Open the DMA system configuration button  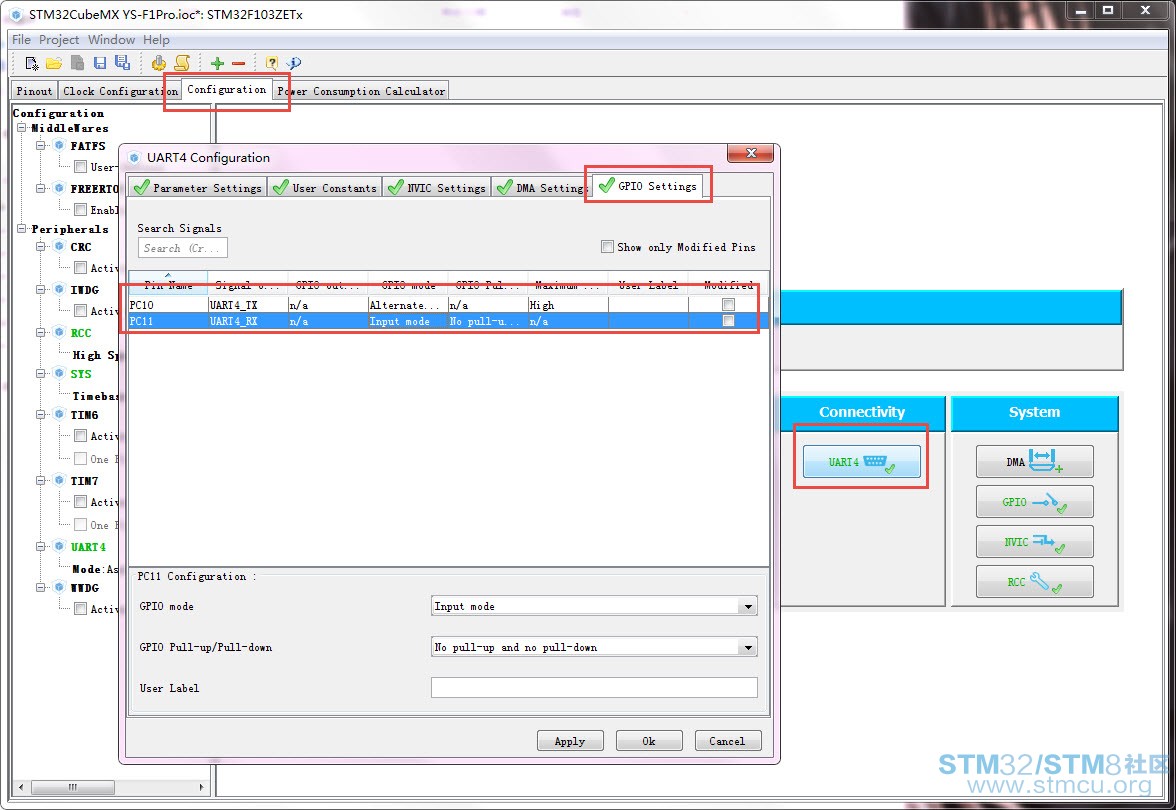[x=1034, y=462]
